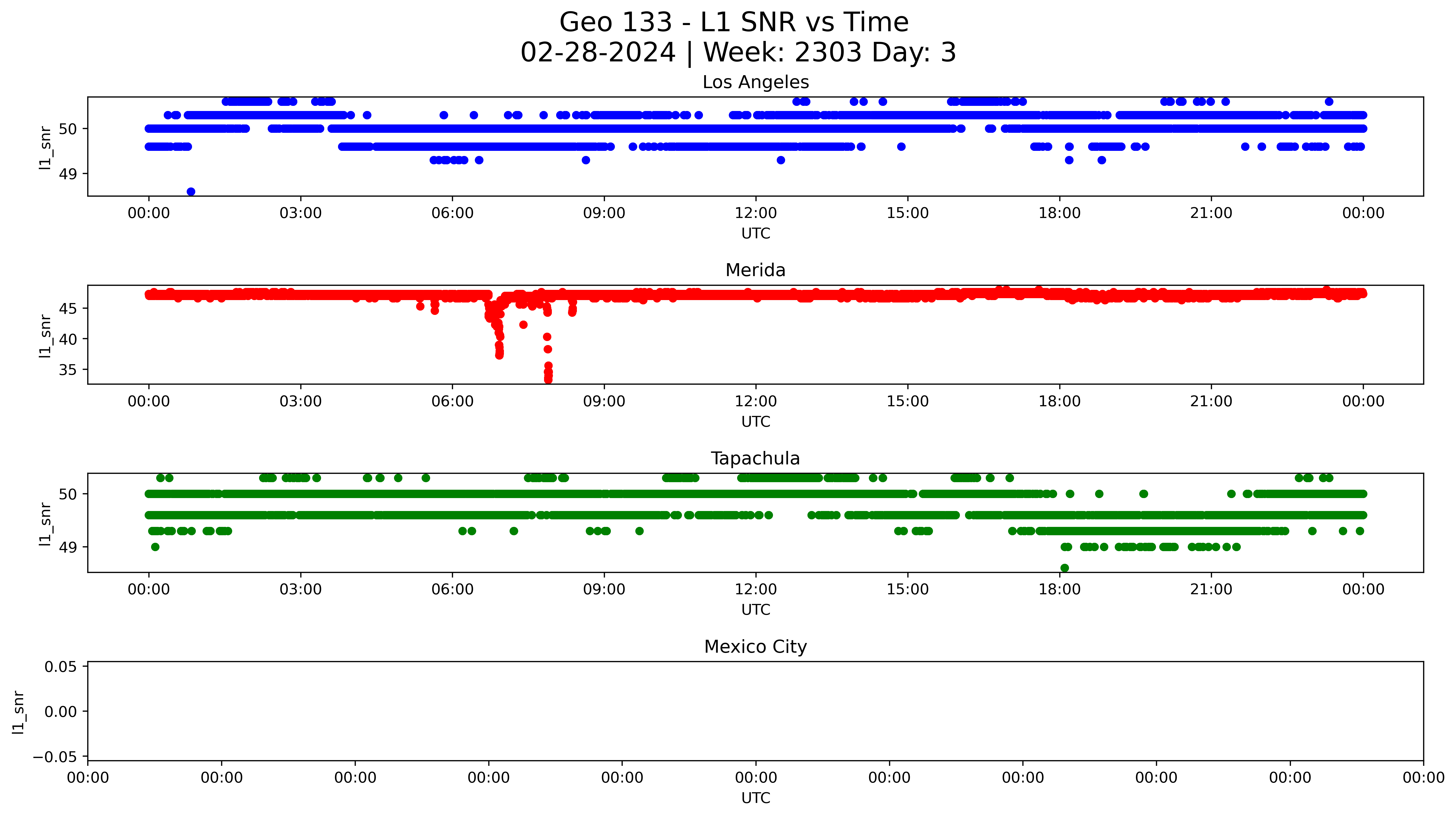The height and width of the screenshot is (817, 1456).
Task: Click the 03:00 tick on Los Angeles x-axis
Action: (301, 214)
